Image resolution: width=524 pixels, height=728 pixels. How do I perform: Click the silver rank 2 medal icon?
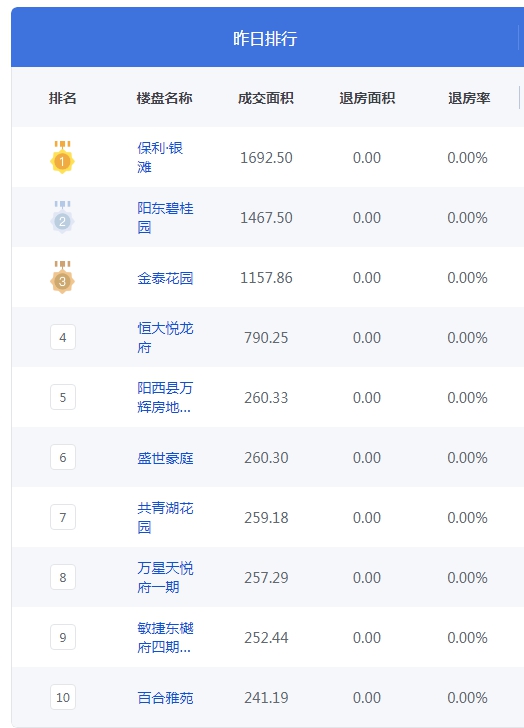coord(62,217)
